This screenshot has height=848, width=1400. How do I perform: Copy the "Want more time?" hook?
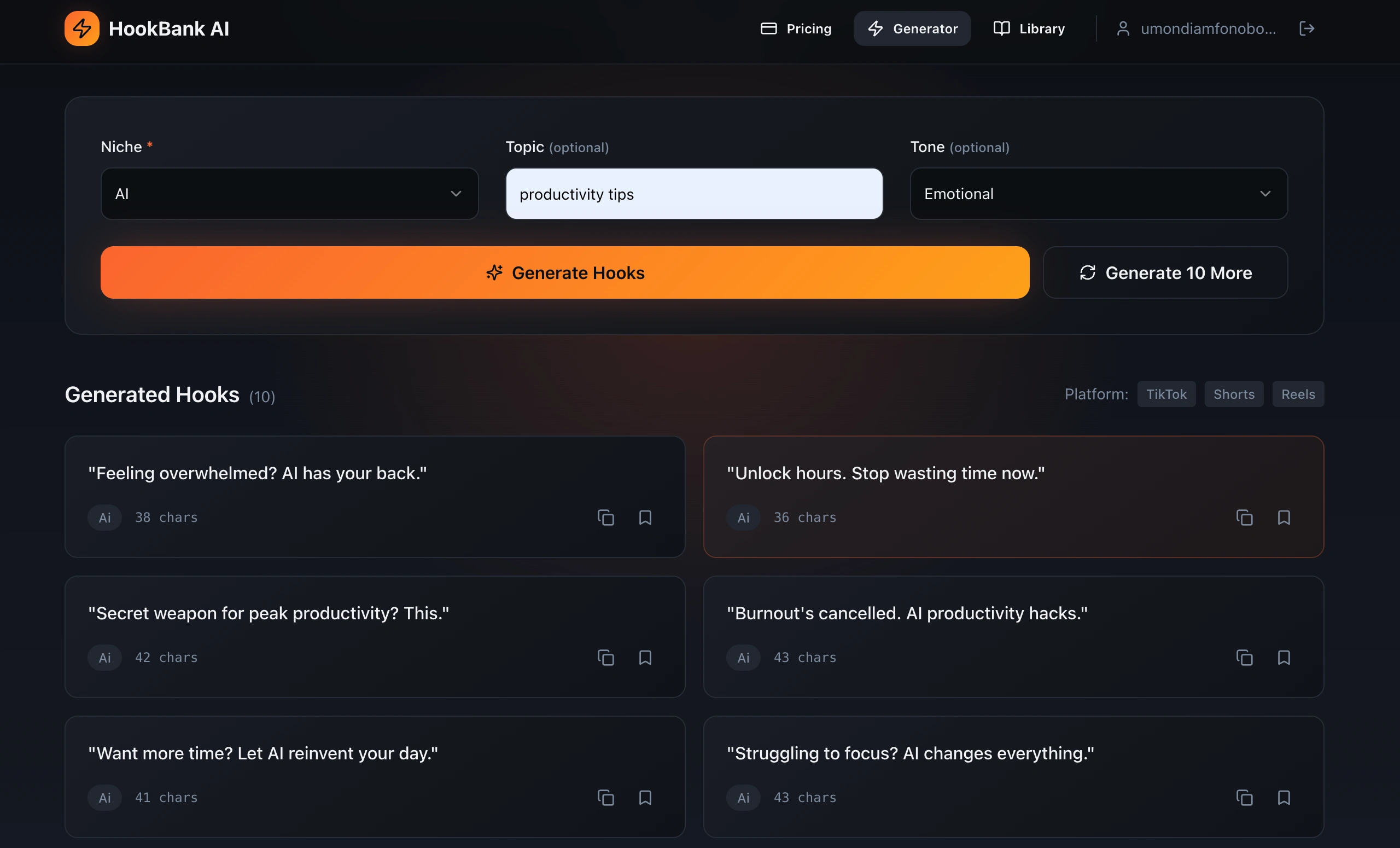(x=606, y=798)
